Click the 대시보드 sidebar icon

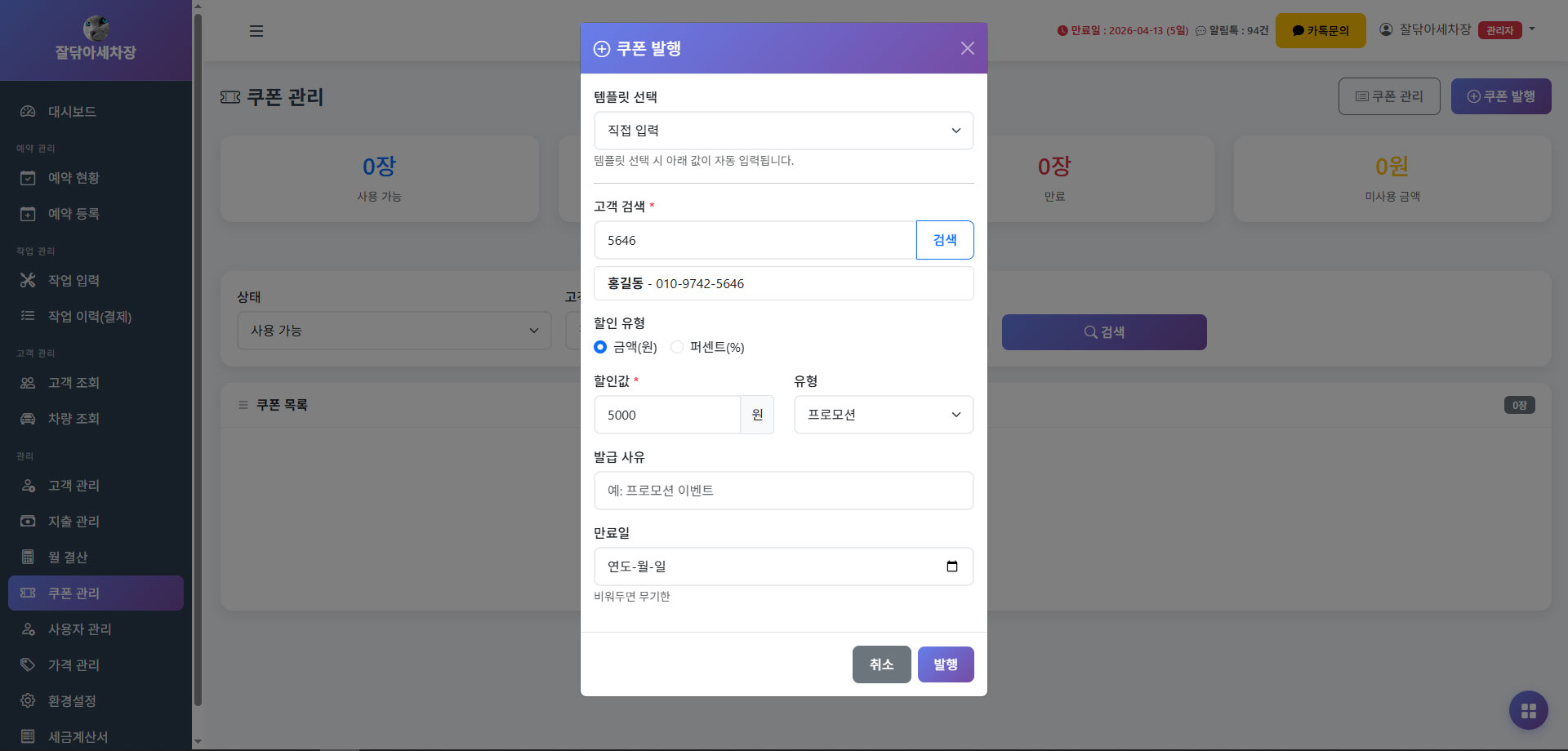[28, 112]
